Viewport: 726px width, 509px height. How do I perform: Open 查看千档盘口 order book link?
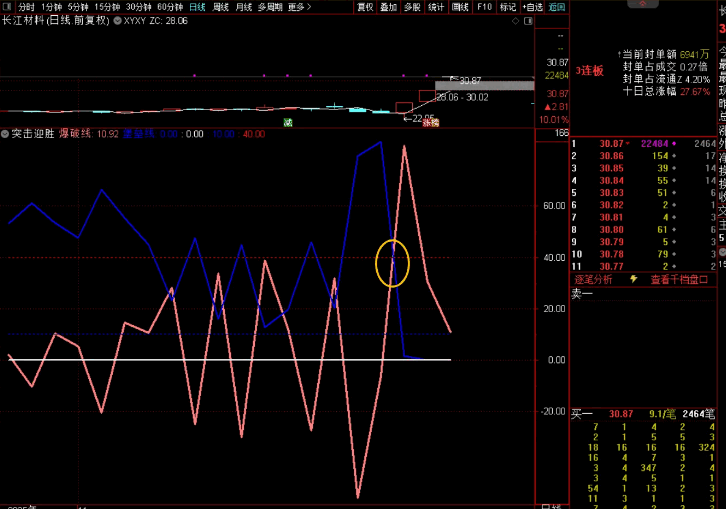[x=680, y=279]
